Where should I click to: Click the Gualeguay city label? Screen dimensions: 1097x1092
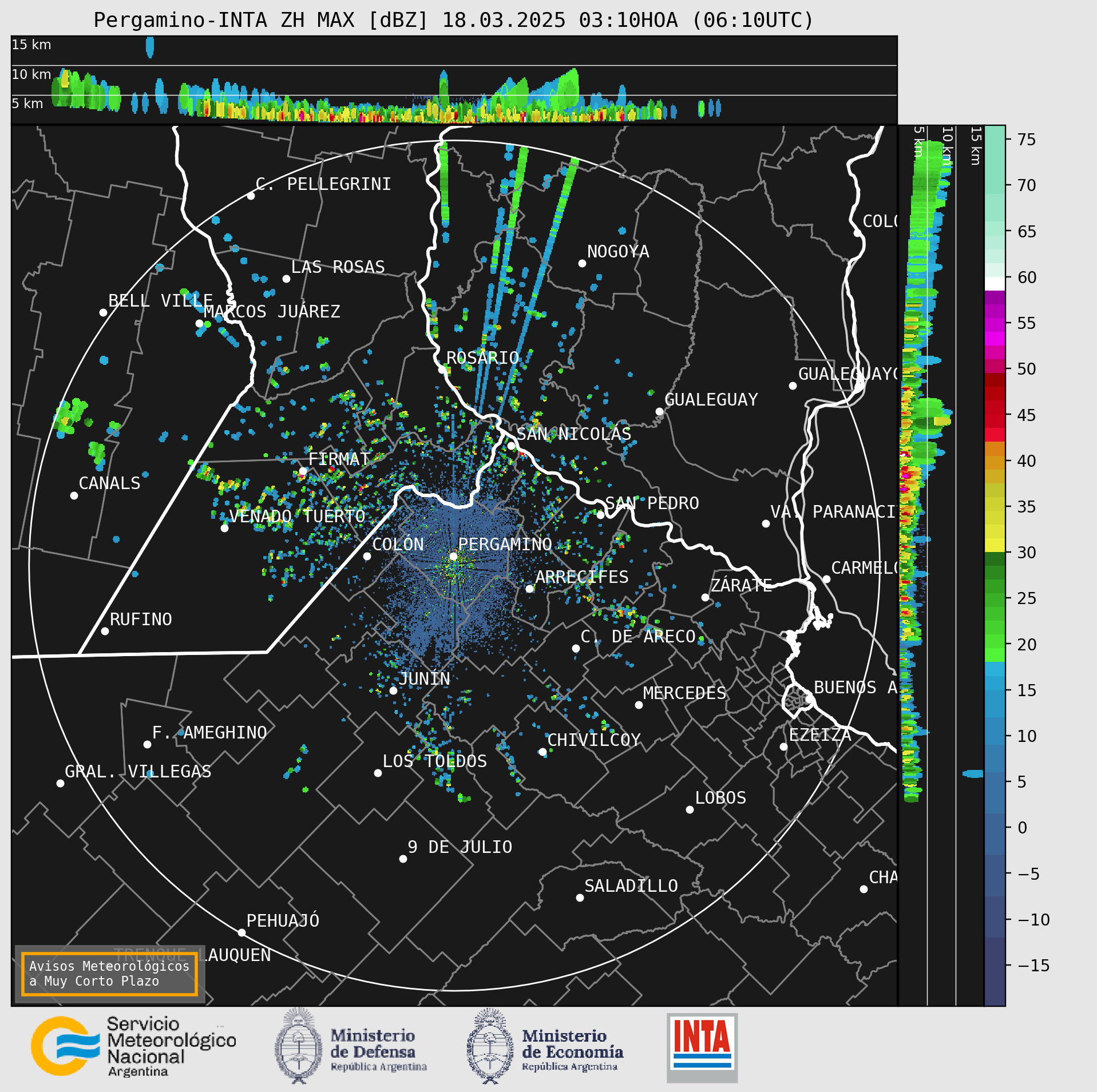(711, 400)
